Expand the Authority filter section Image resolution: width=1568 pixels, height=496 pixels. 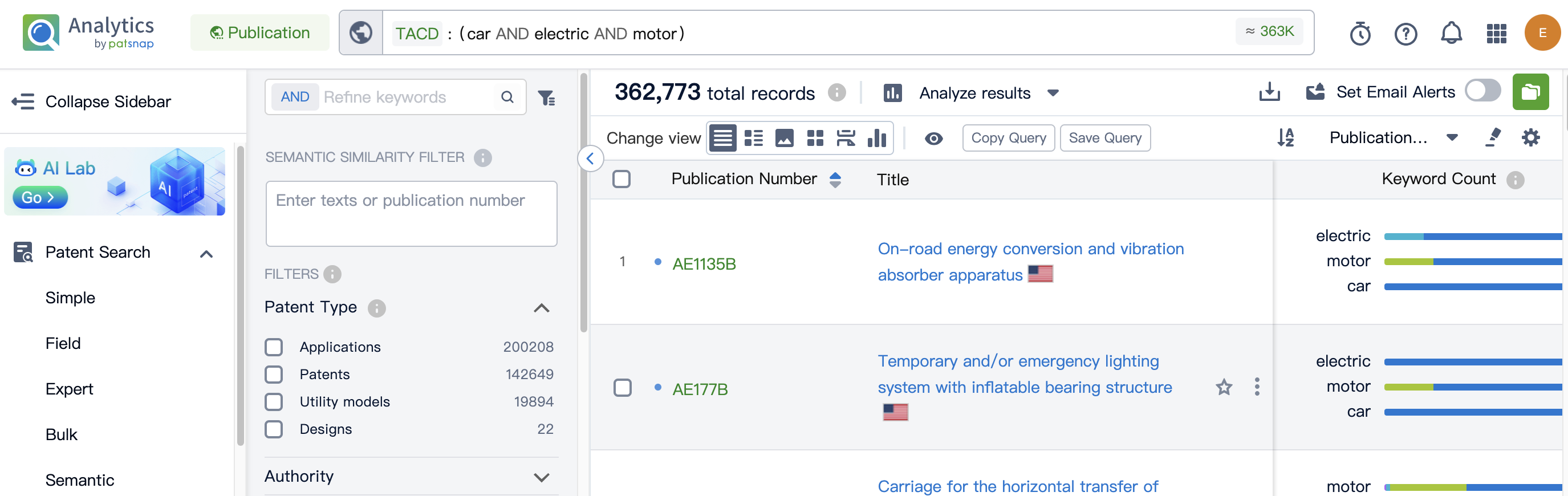pos(541,477)
